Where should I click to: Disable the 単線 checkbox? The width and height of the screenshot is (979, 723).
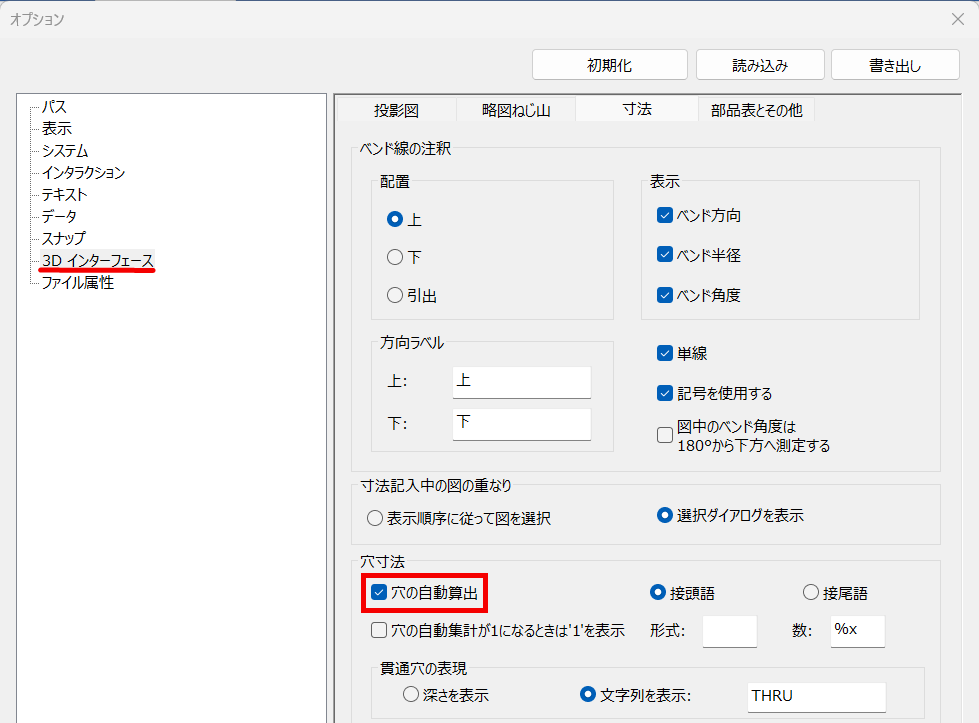tap(665, 353)
